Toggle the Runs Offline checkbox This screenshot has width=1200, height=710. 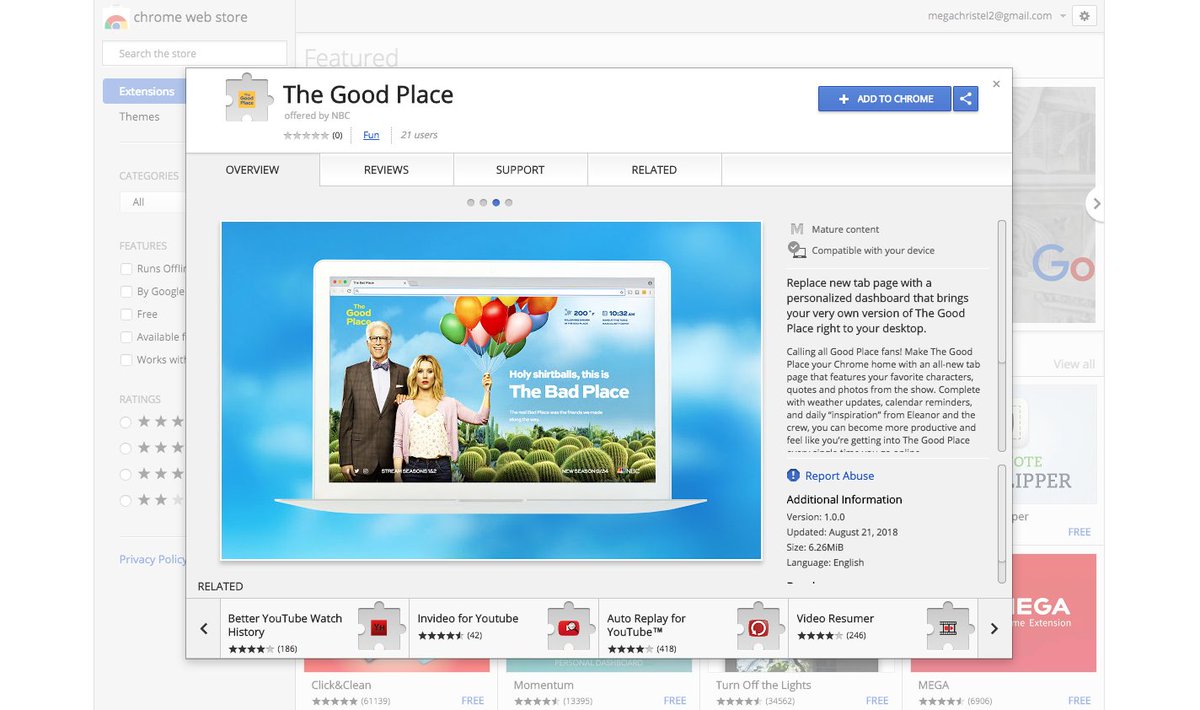click(126, 269)
